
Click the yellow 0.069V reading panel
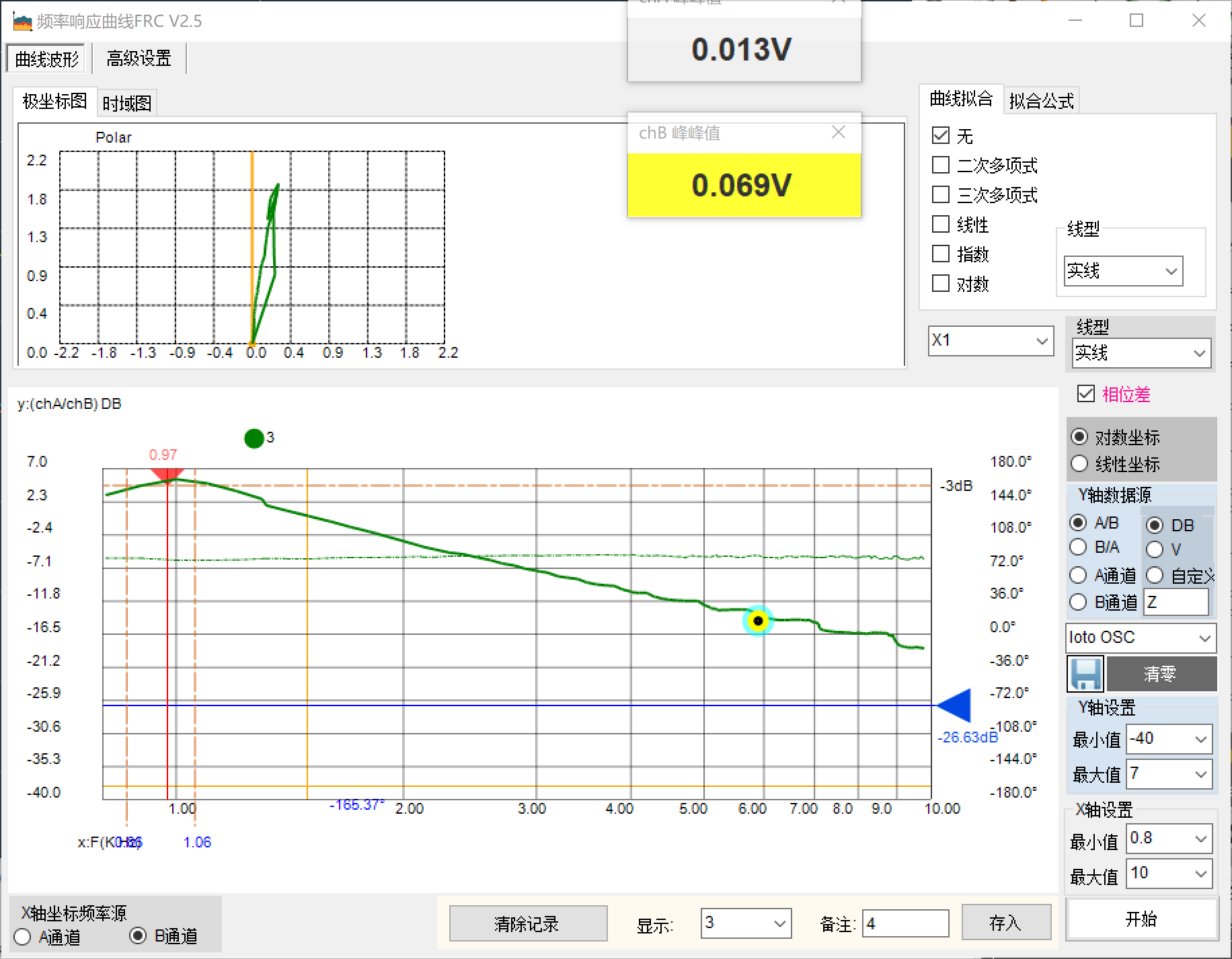click(743, 185)
